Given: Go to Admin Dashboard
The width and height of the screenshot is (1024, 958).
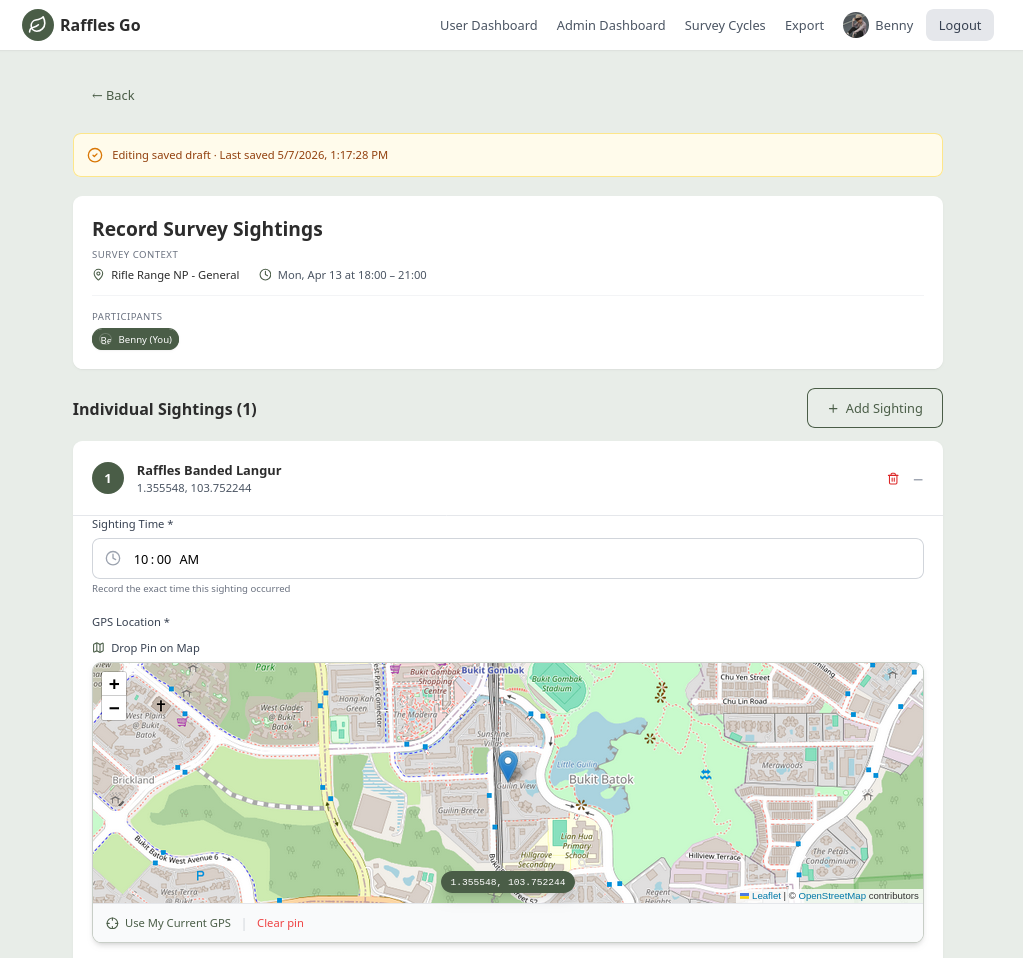Looking at the screenshot, I should tap(611, 25).
